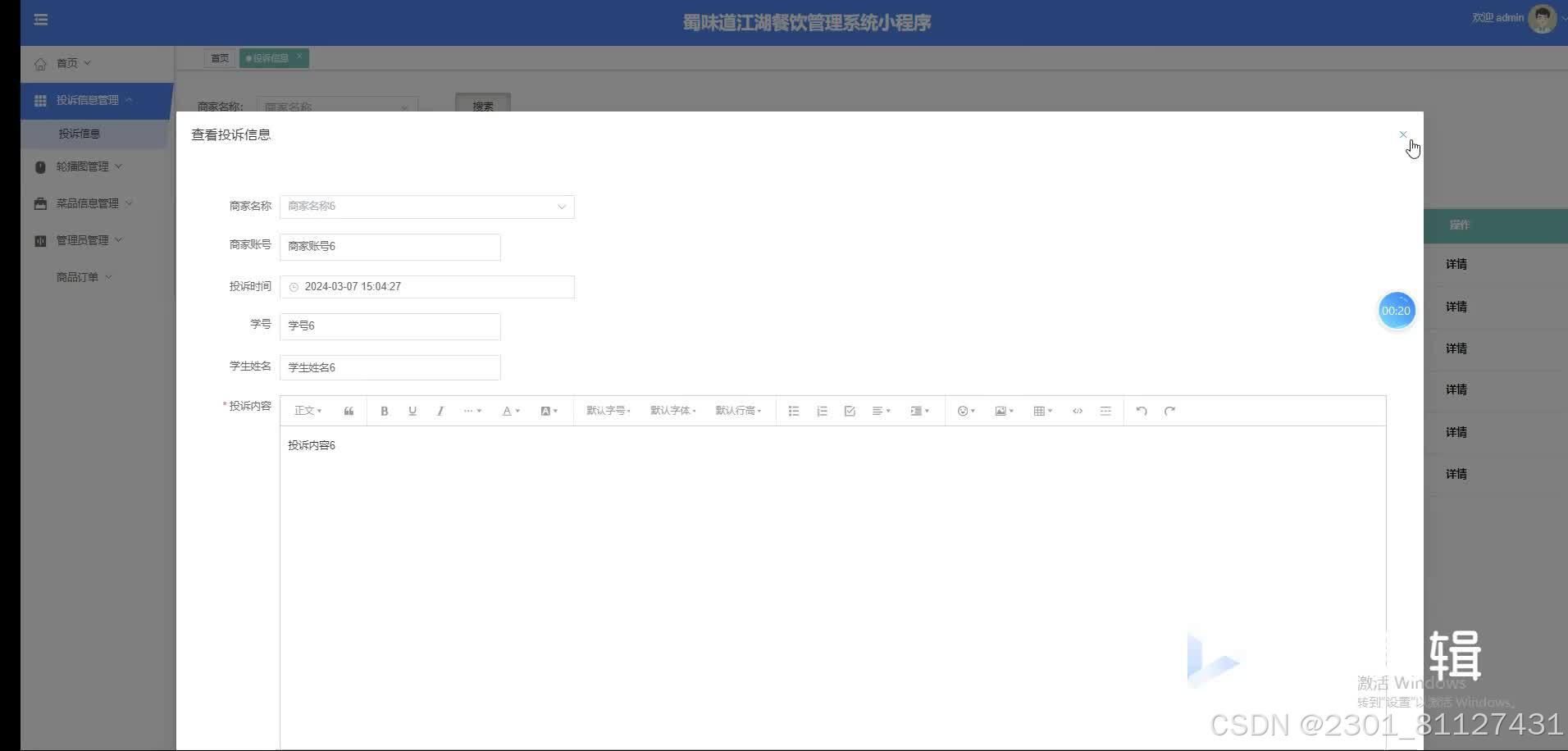Apply bold formatting in editor
The width and height of the screenshot is (1568, 751).
384,411
